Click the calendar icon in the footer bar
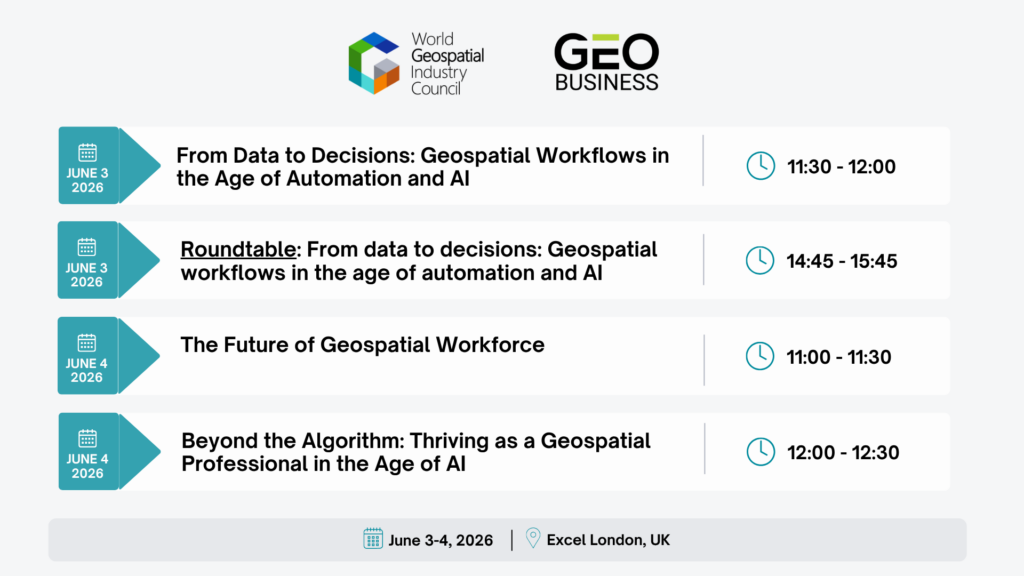This screenshot has height=576, width=1024. click(373, 539)
